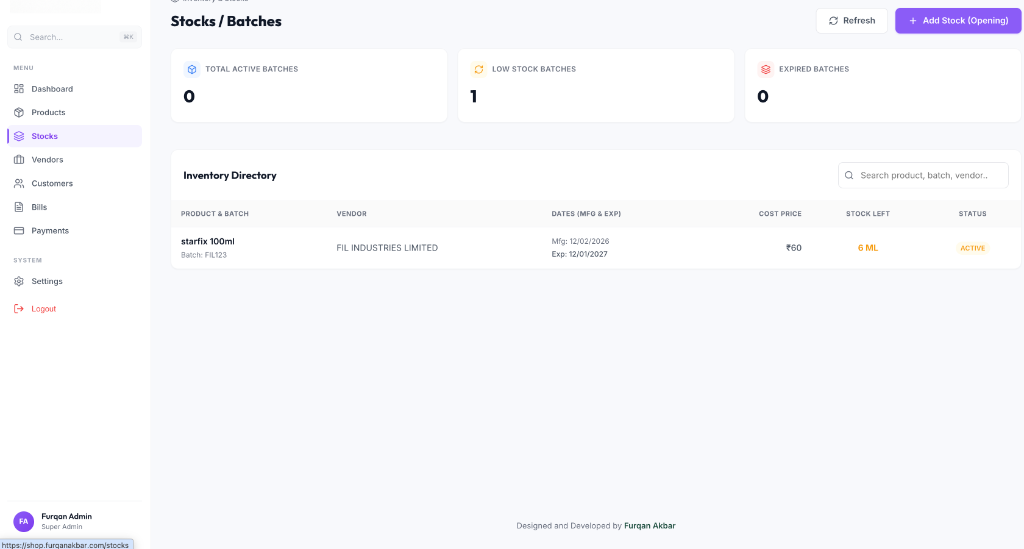Click the magnifier icon in Inventory search
Viewport: 1024px width, 549px height.
tap(849, 176)
